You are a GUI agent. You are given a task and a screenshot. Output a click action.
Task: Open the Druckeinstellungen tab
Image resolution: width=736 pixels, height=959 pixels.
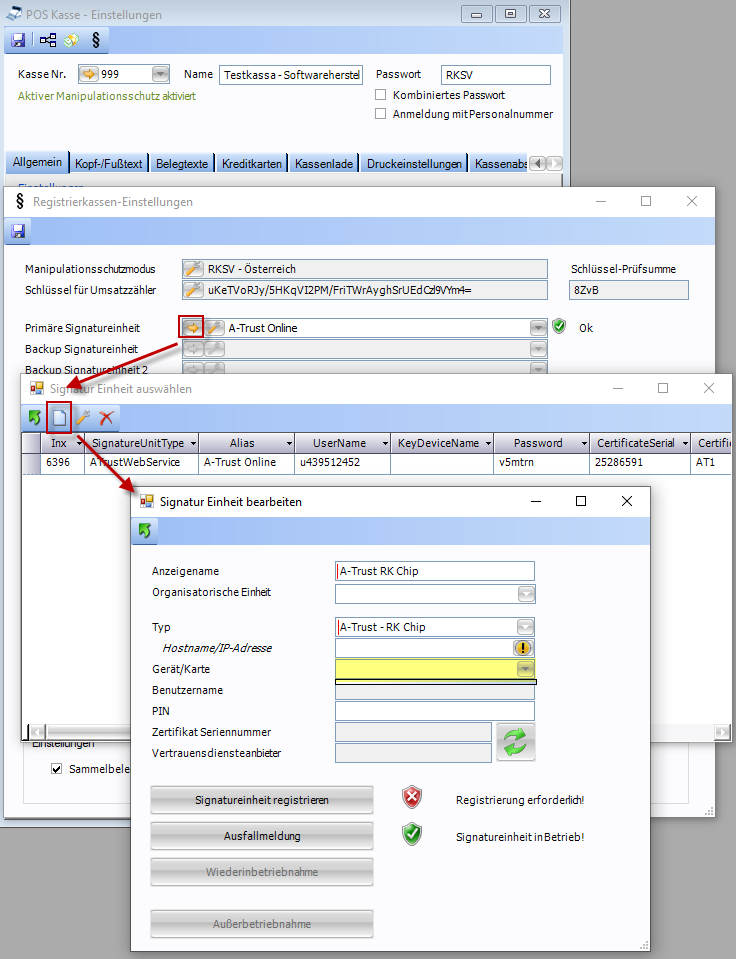[x=414, y=164]
